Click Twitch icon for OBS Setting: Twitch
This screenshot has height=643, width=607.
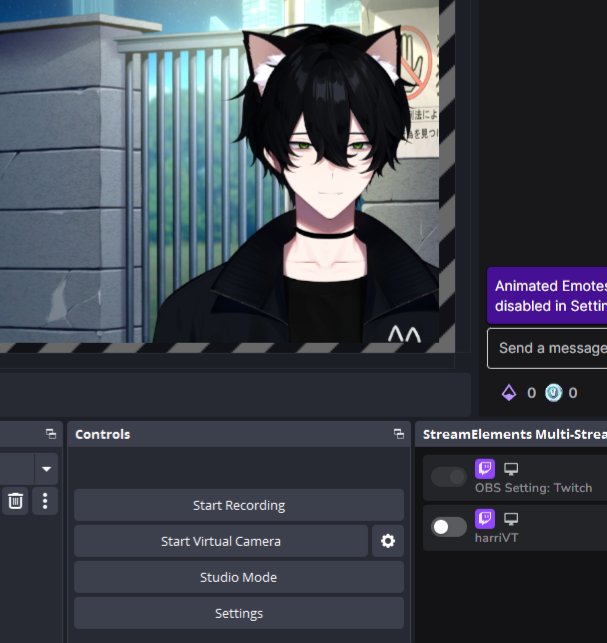[x=485, y=469]
